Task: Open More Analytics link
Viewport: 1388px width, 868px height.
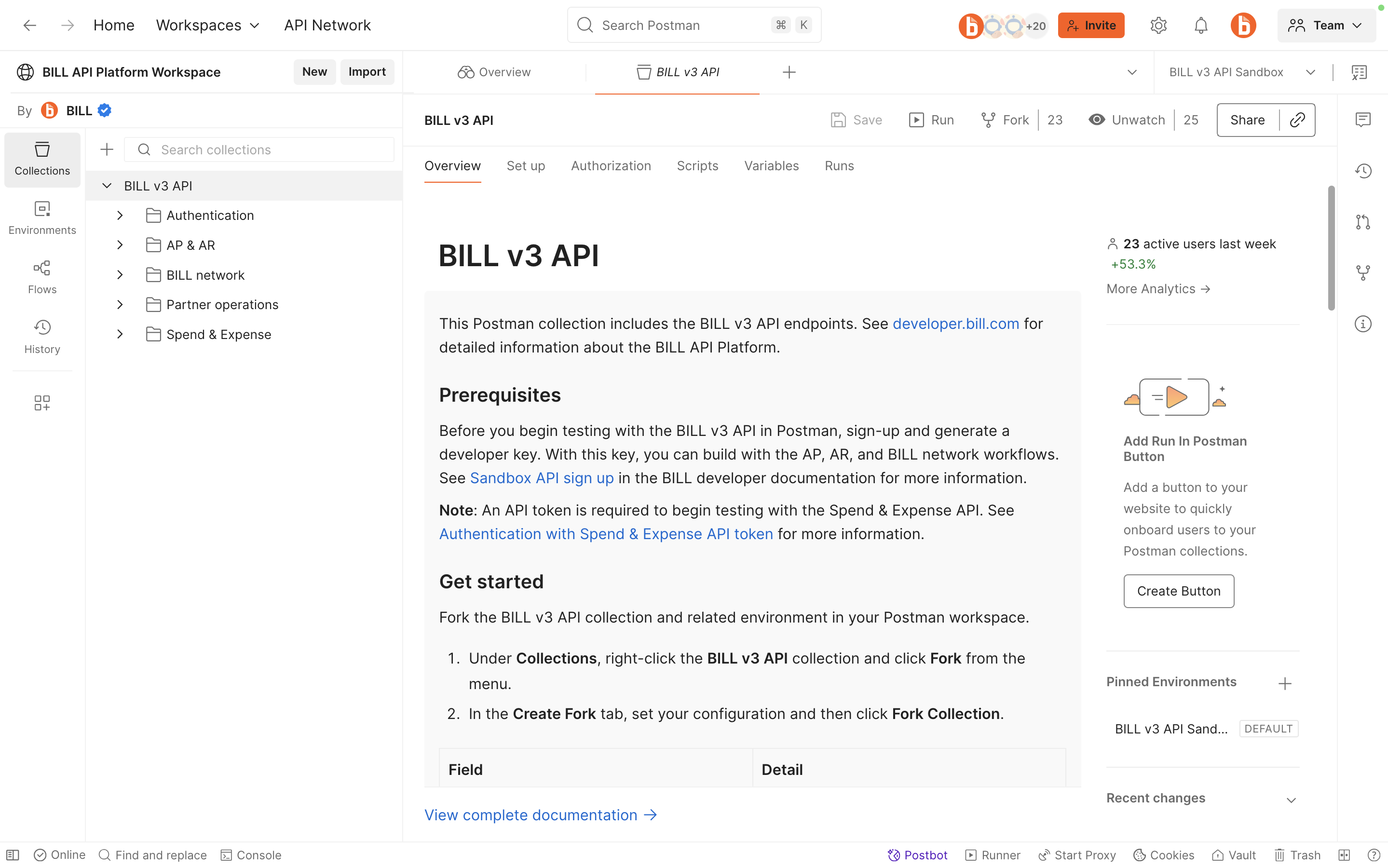Action: click(x=1158, y=289)
